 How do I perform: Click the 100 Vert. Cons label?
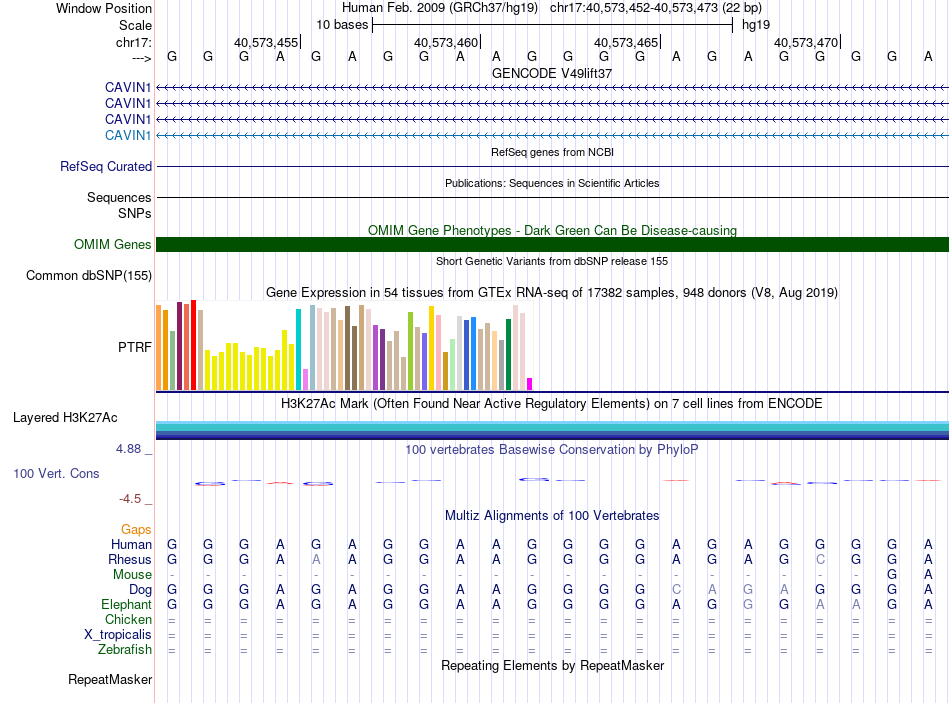tap(56, 473)
